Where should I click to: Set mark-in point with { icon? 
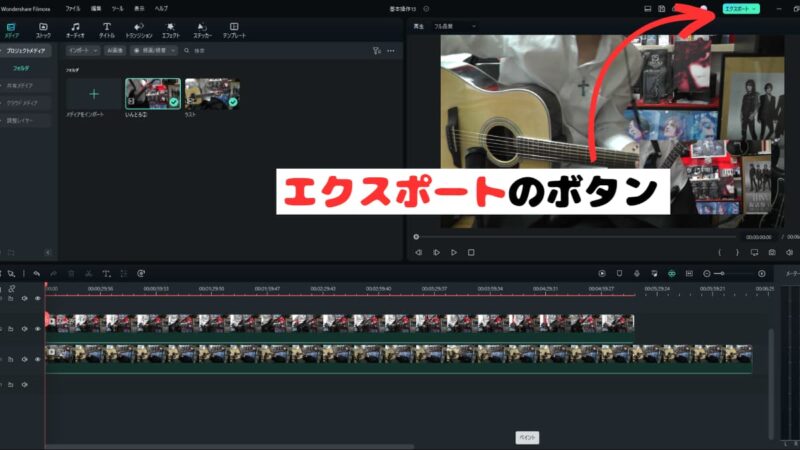point(720,253)
